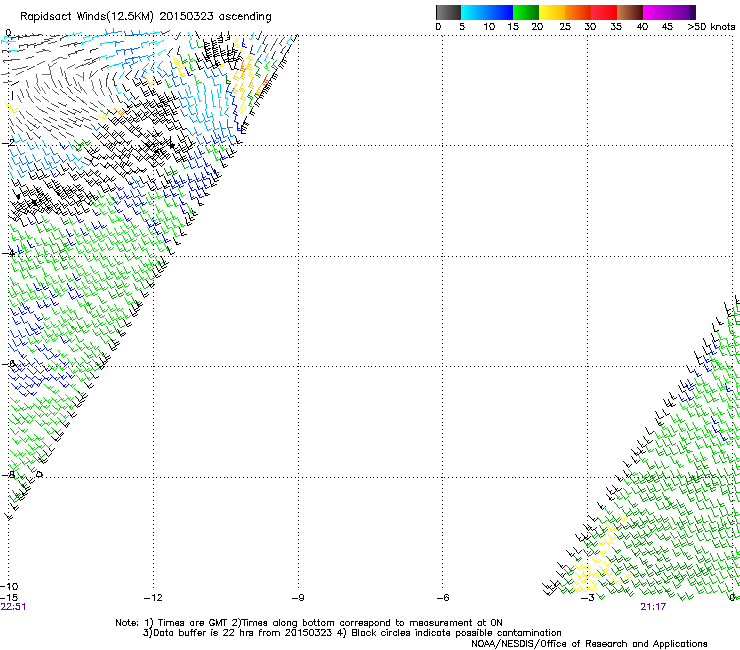This screenshot has width=740, height=650.
Task: Click the 'Times are GMT' note line
Action: click(x=309, y=623)
